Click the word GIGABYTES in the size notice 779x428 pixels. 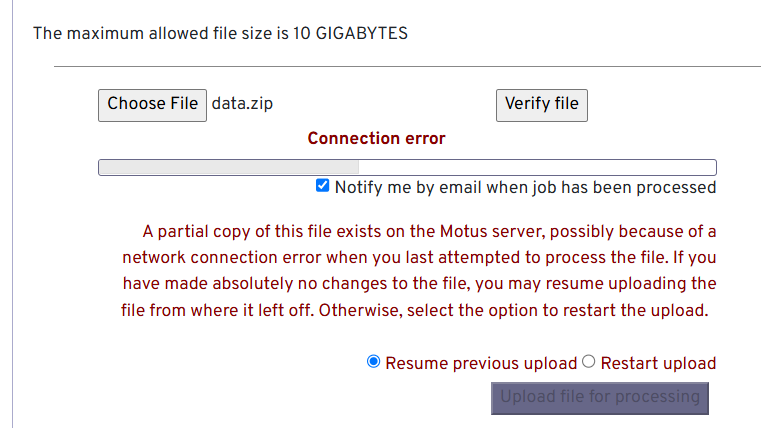click(x=362, y=33)
